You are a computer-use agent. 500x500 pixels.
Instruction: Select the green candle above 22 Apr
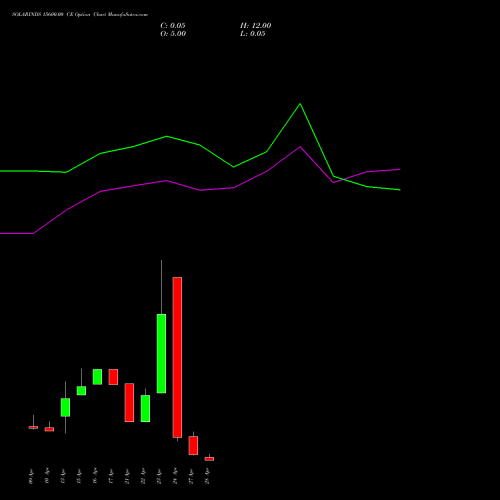[145, 409]
